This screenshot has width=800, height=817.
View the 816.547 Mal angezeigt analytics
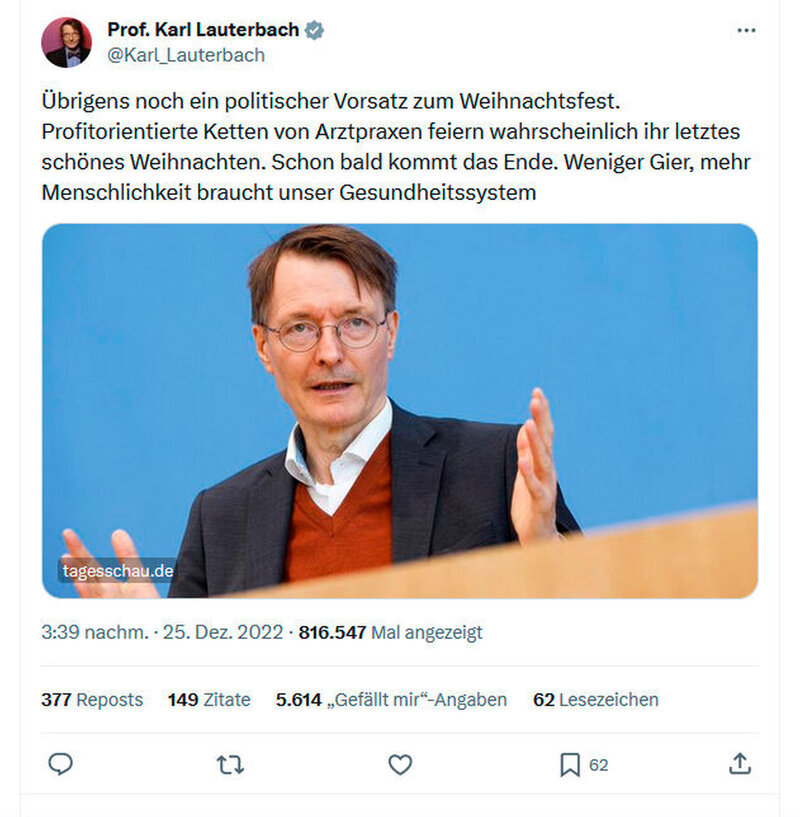(x=390, y=632)
